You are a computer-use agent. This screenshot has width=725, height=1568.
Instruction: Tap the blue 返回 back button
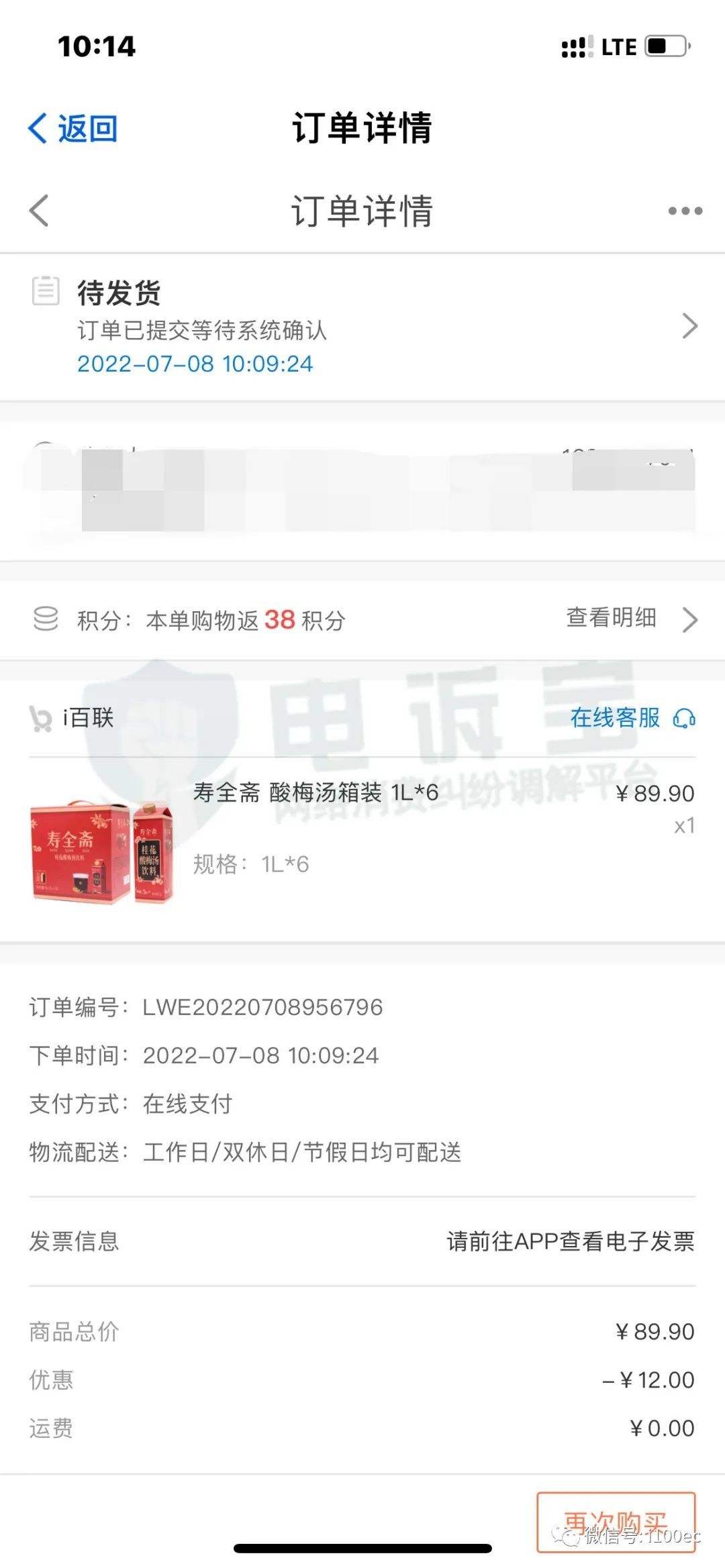[72, 128]
